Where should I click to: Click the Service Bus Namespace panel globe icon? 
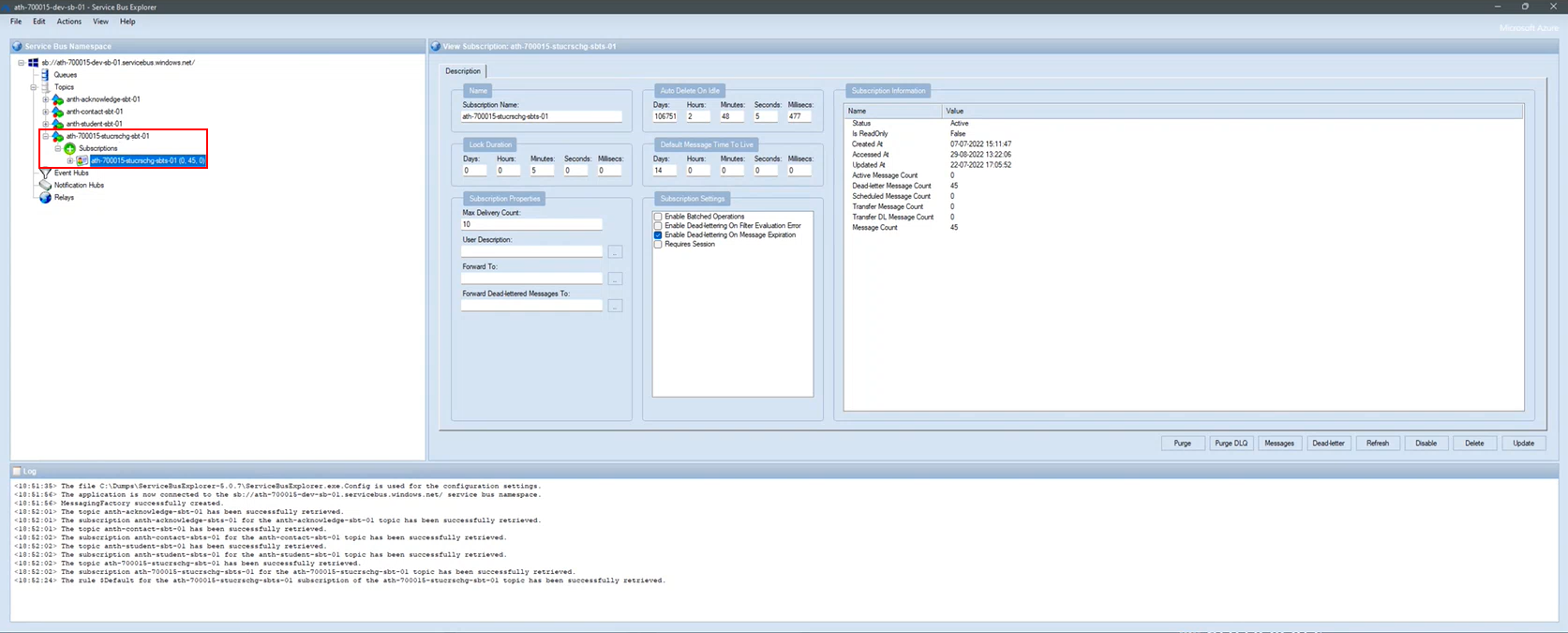click(x=17, y=46)
